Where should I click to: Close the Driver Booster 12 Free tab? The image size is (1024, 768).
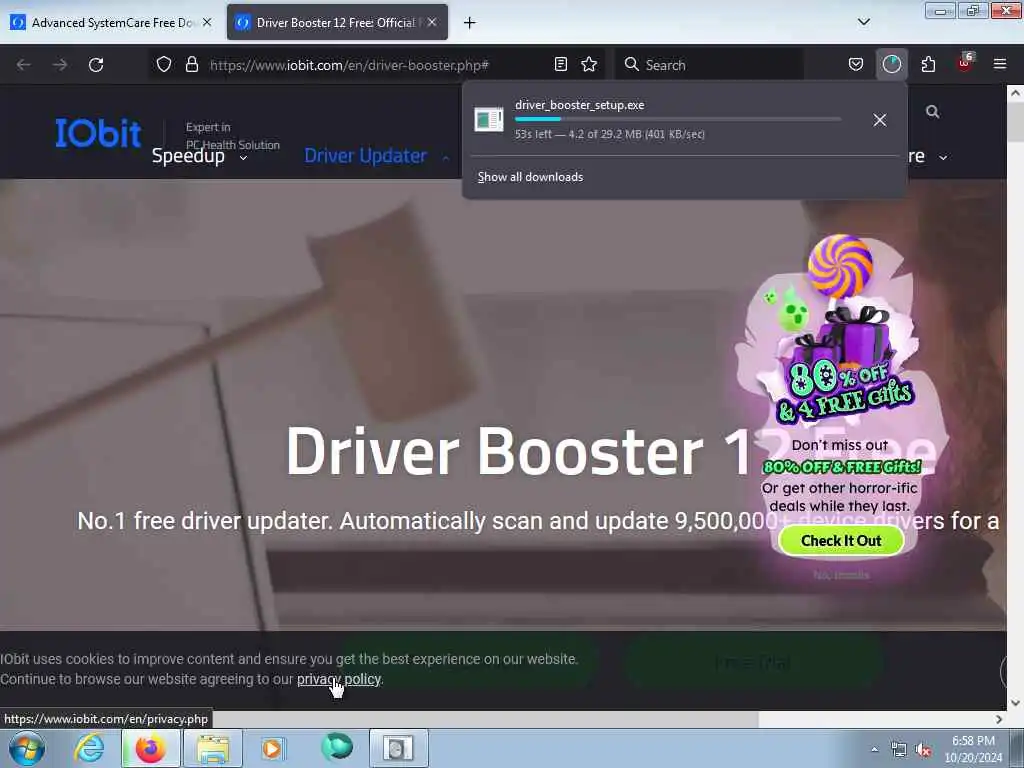[x=432, y=22]
